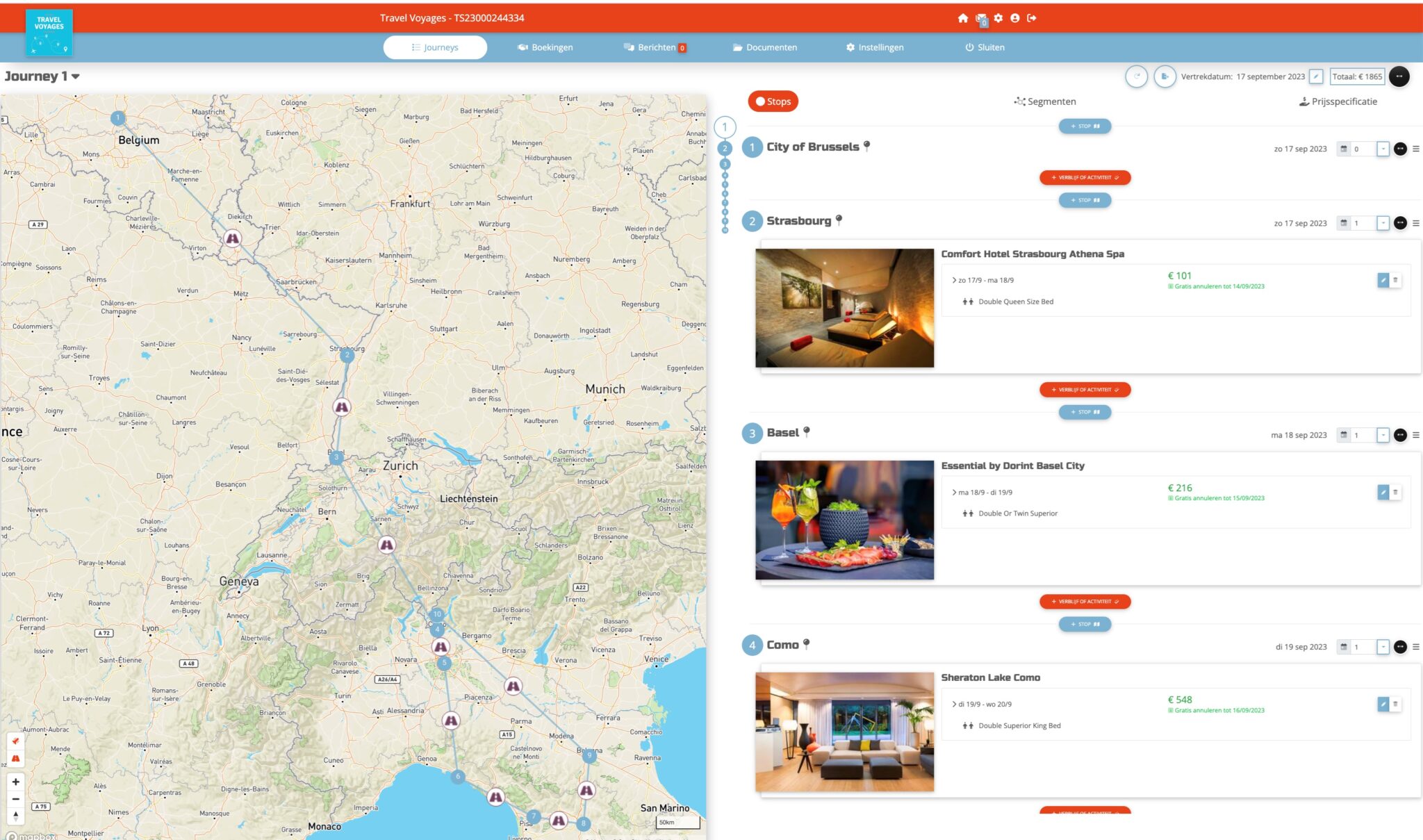Open calendar icon for Como stop
The width and height of the screenshot is (1423, 840).
tap(1344, 647)
